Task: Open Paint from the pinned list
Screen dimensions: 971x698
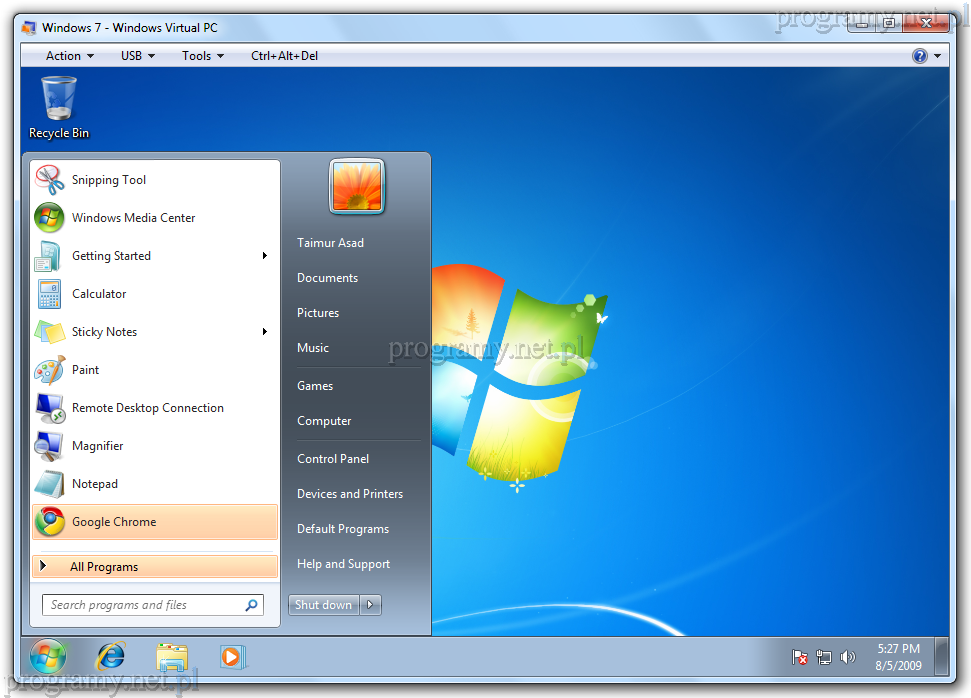Action: (x=85, y=370)
